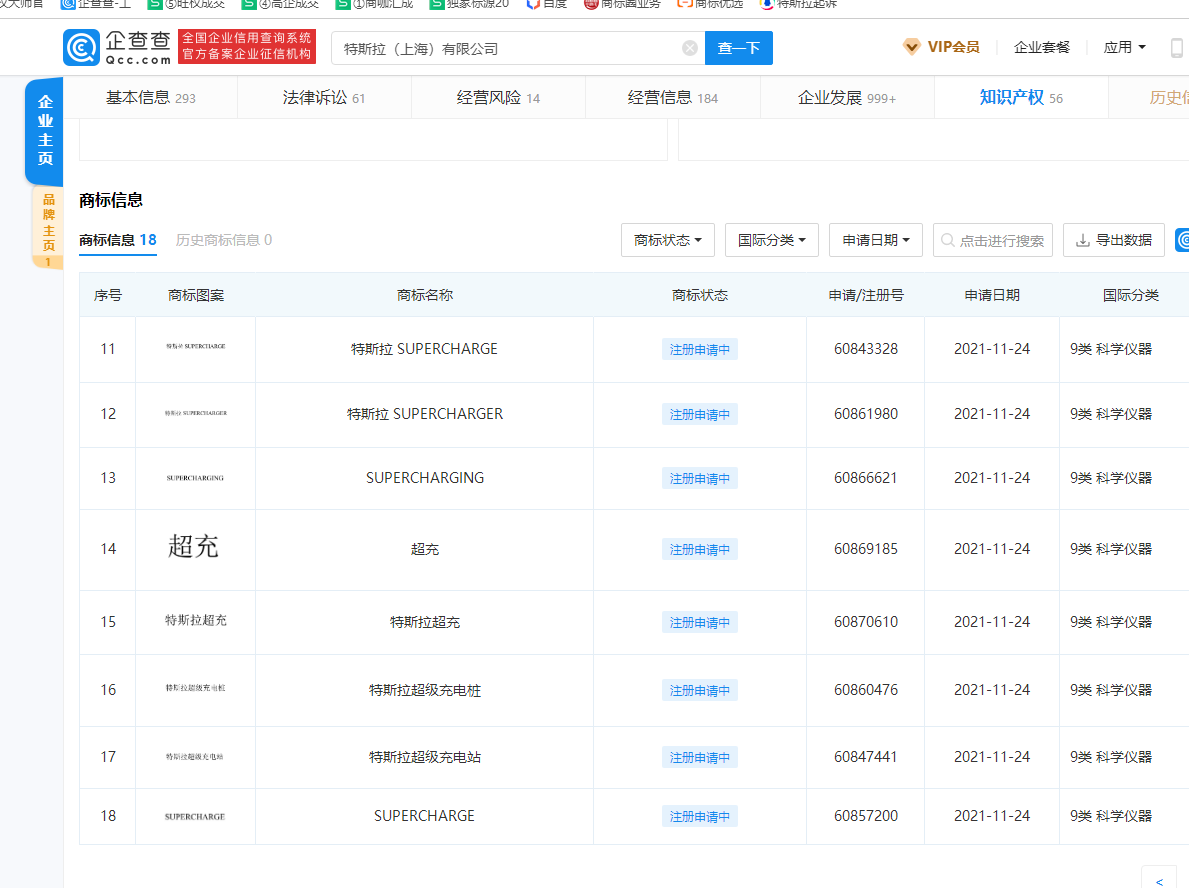
Task: Open trademark name SUPERCHARGING
Action: pyautogui.click(x=425, y=478)
